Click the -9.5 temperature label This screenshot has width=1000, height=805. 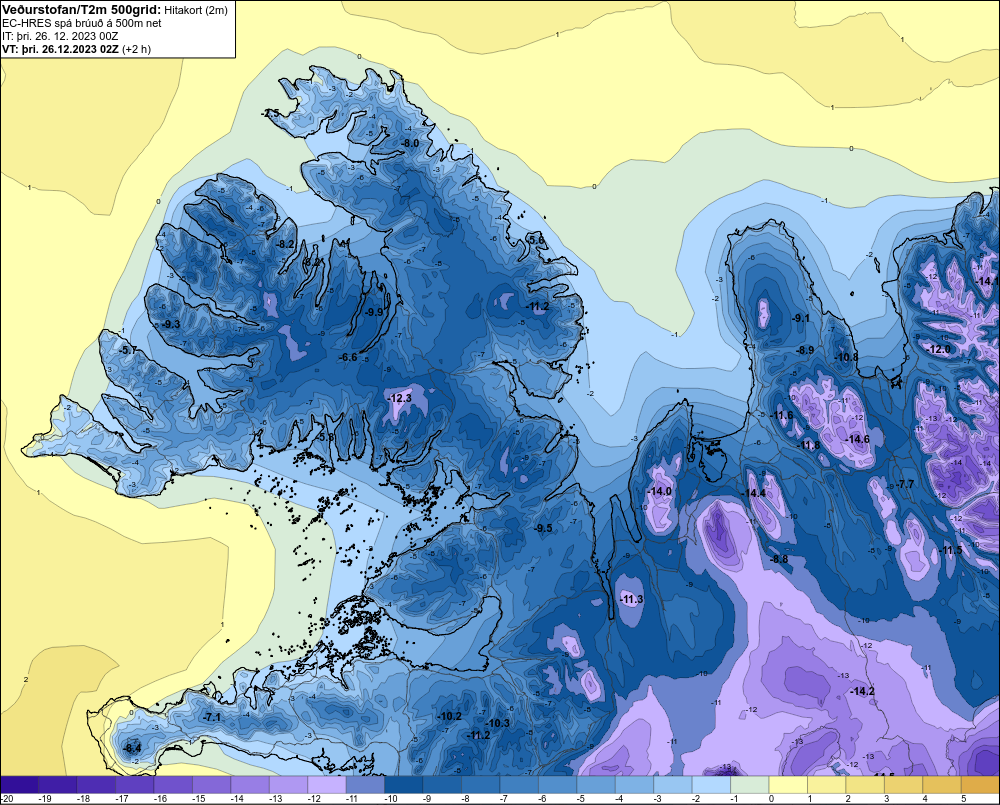(x=543, y=528)
